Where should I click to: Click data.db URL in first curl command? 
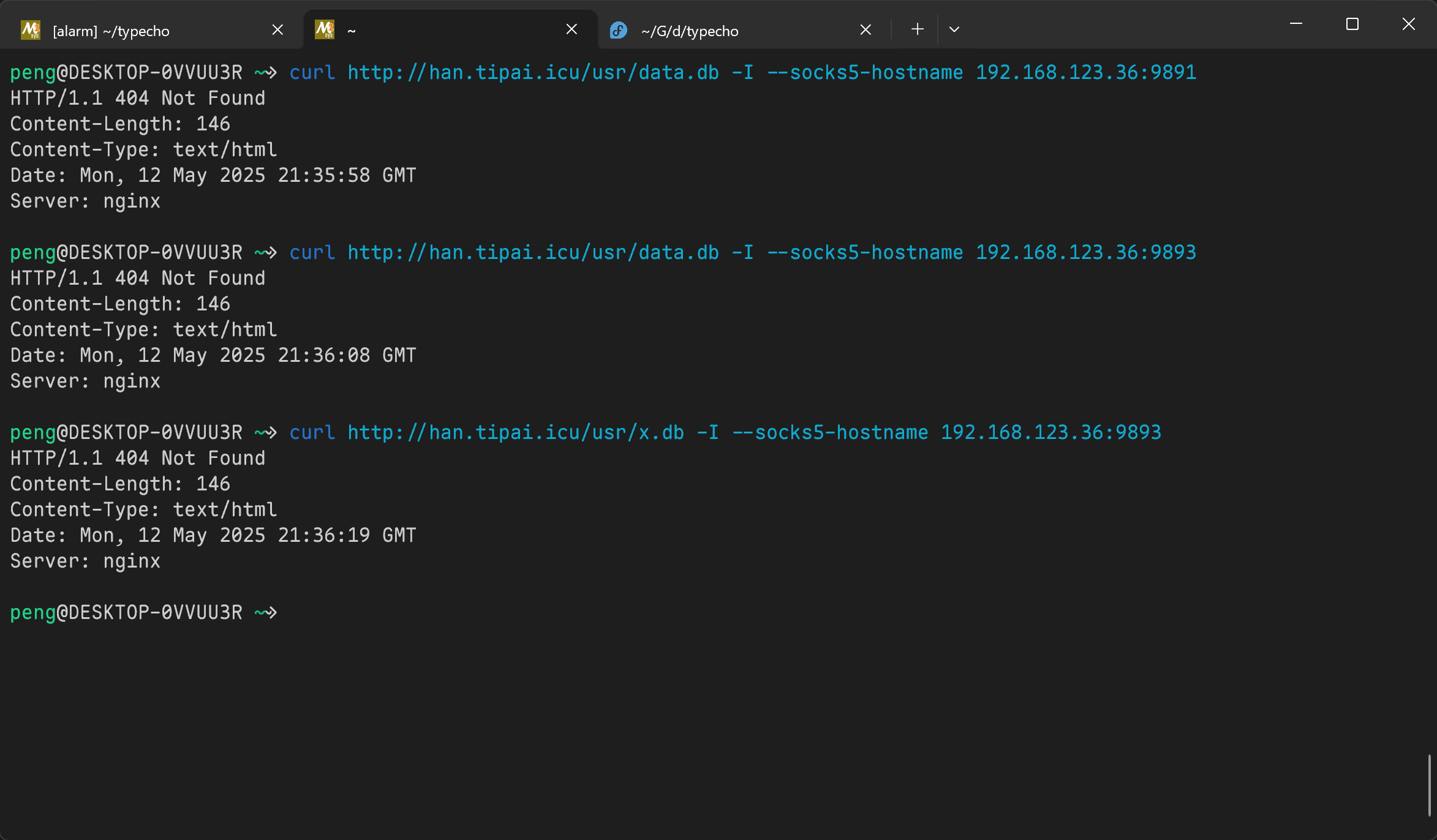coord(533,72)
